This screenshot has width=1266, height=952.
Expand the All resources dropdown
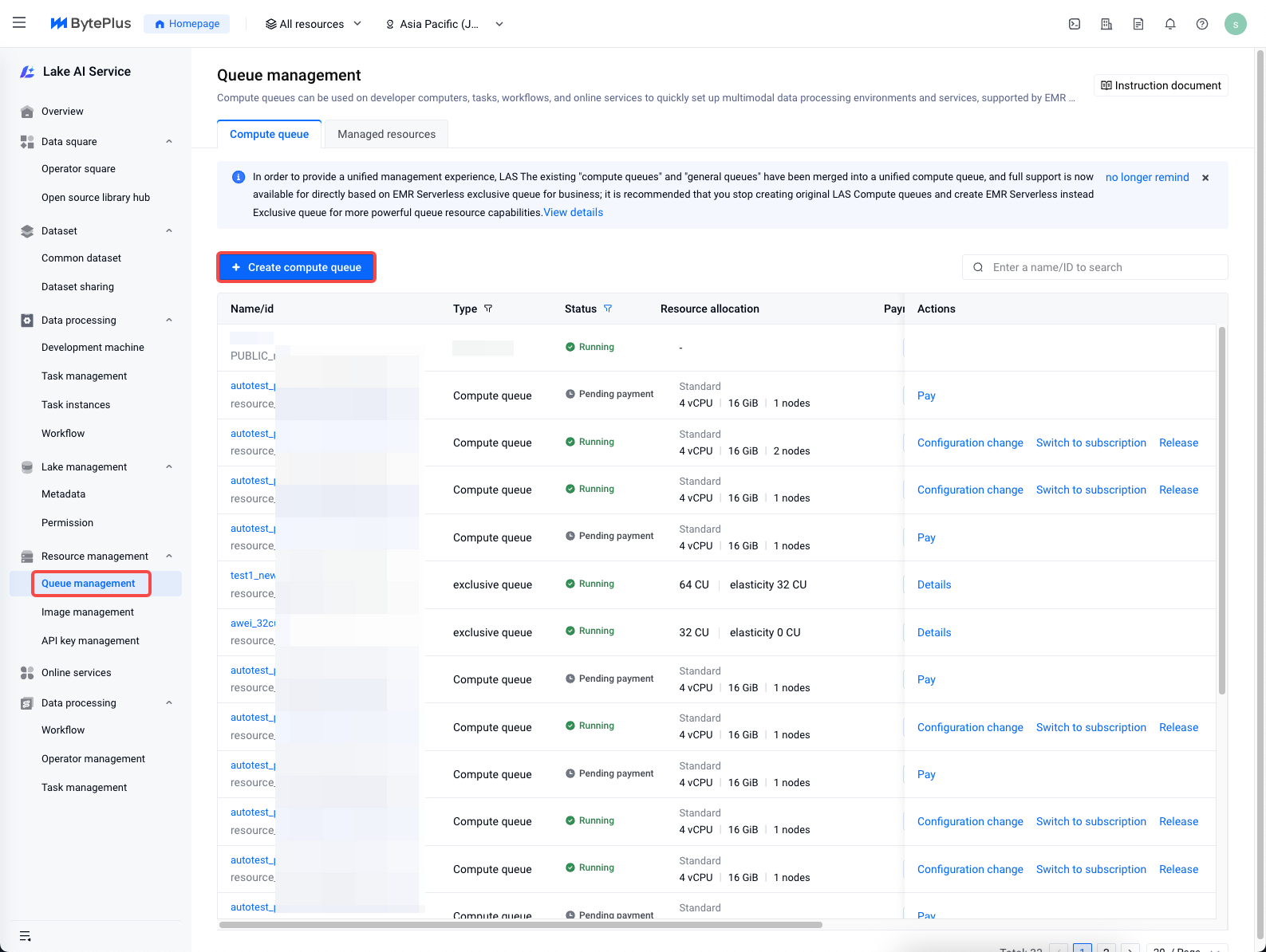click(313, 24)
